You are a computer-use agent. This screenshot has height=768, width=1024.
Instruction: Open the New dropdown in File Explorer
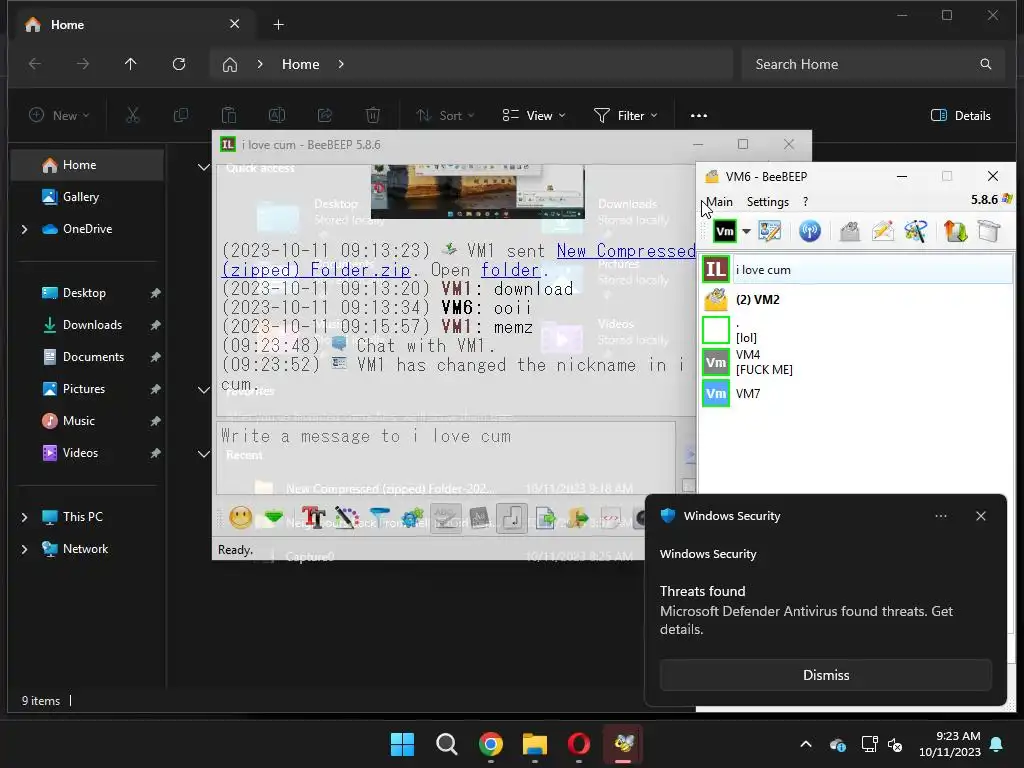coord(59,116)
